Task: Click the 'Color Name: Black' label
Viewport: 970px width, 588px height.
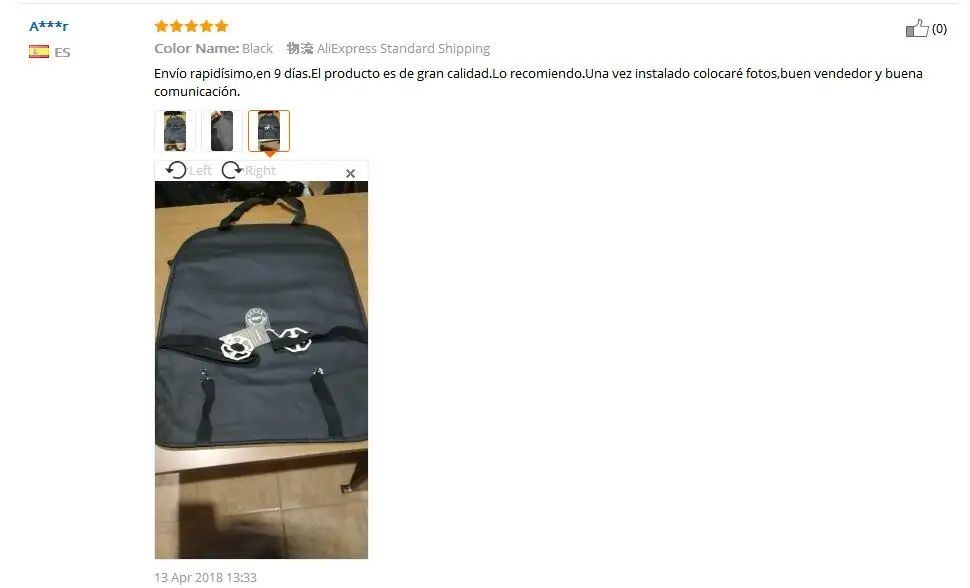Action: point(213,48)
